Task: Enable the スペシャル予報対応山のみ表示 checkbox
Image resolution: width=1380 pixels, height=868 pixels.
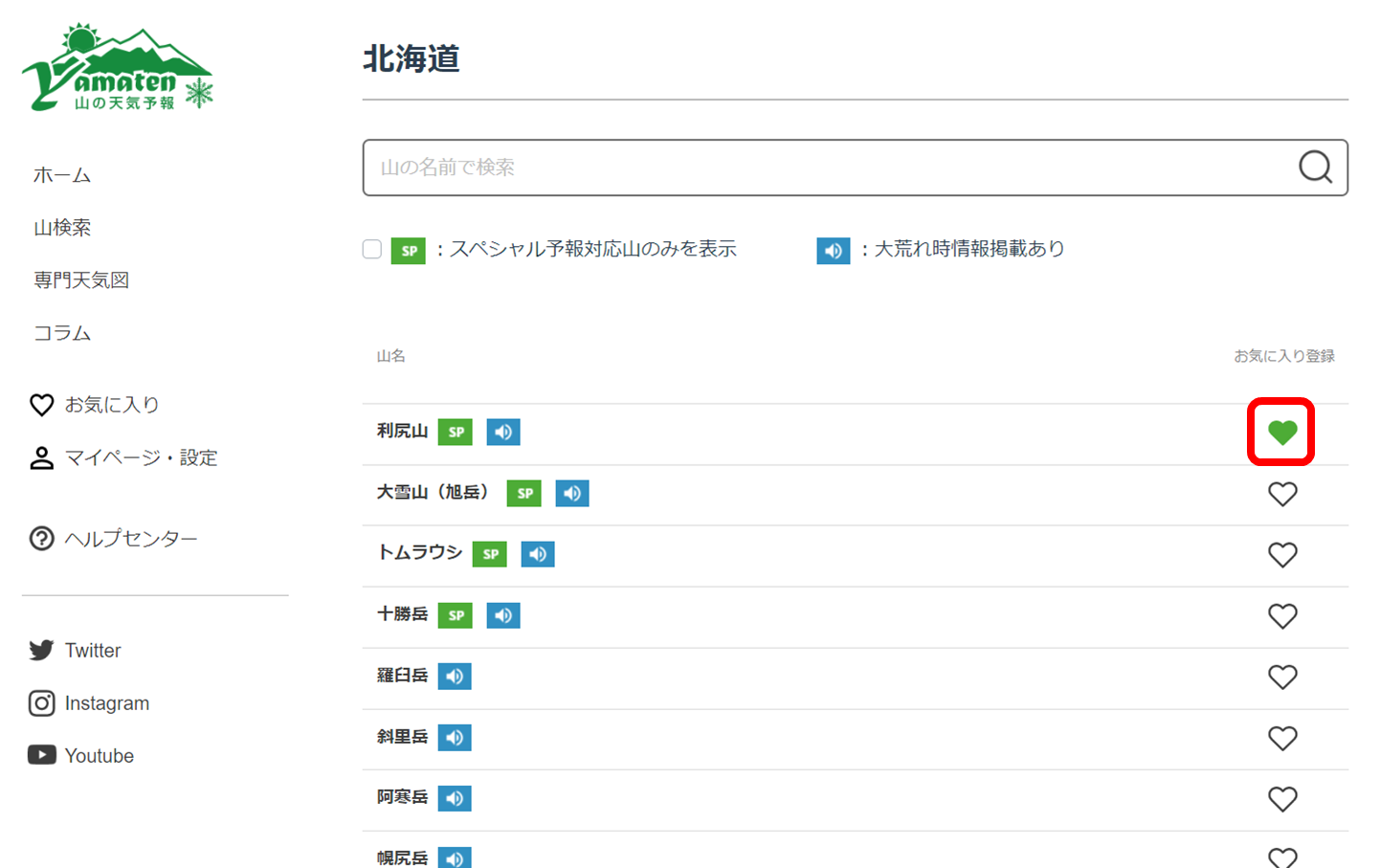Action: point(372,250)
